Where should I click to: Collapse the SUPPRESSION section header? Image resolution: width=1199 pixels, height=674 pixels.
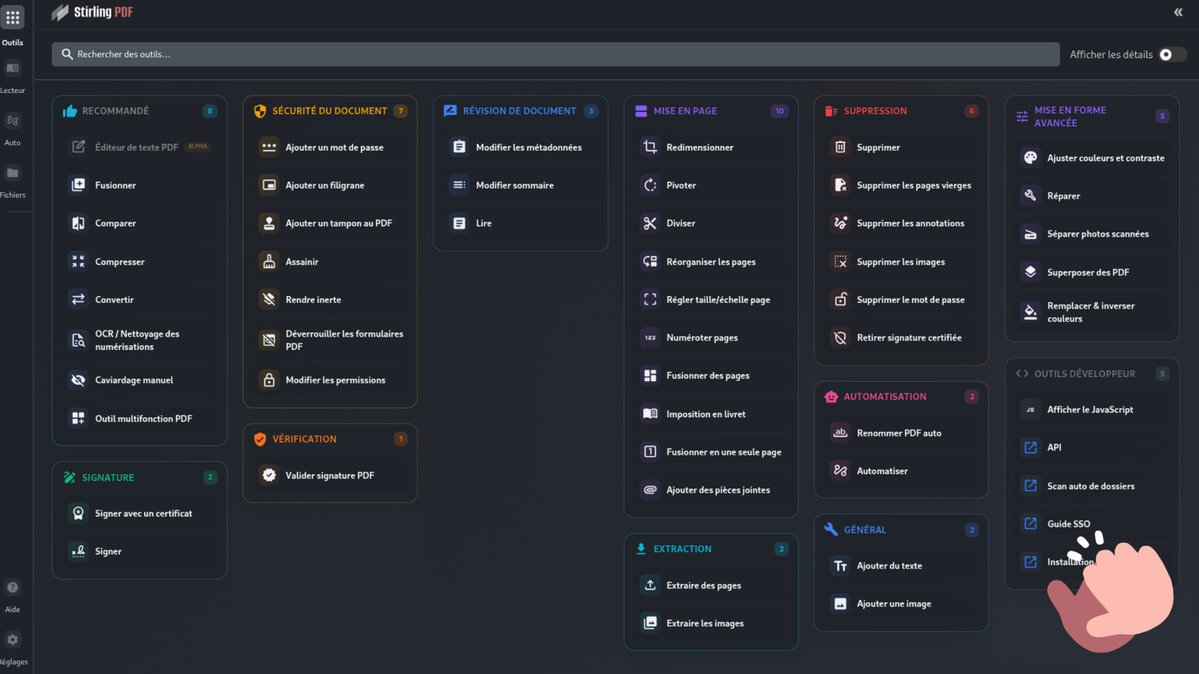click(878, 110)
